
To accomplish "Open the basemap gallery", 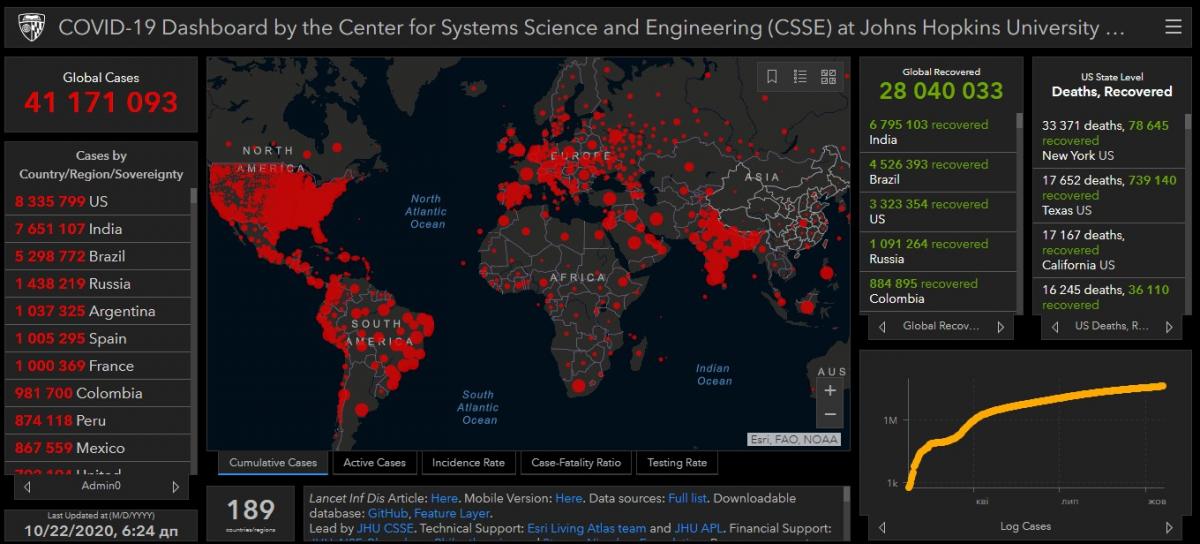I will pos(828,76).
